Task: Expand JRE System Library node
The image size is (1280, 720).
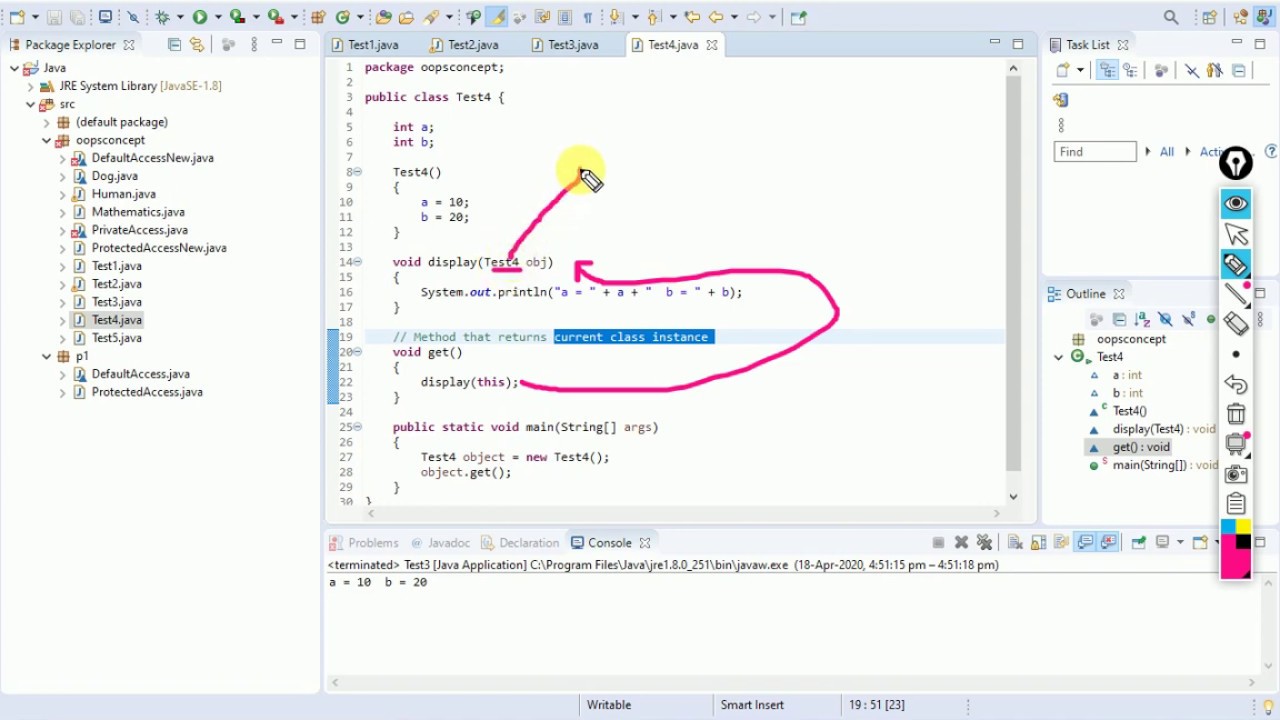Action: point(30,86)
